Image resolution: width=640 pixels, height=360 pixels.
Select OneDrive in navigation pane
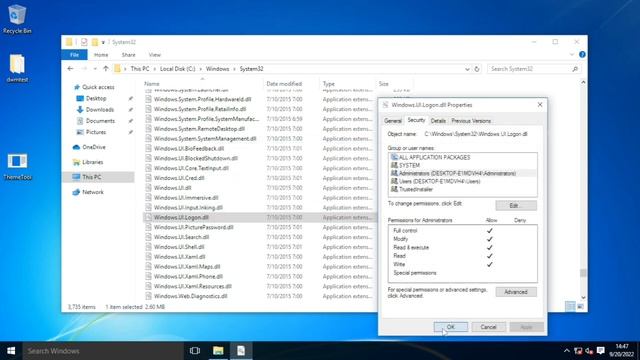tap(93, 147)
